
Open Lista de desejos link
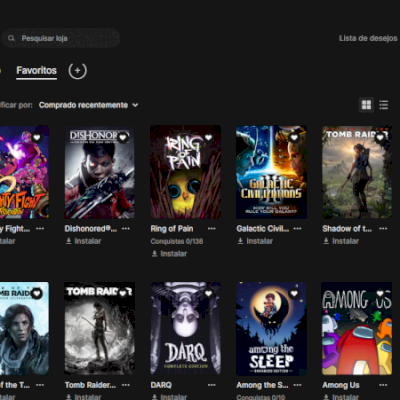tap(368, 38)
